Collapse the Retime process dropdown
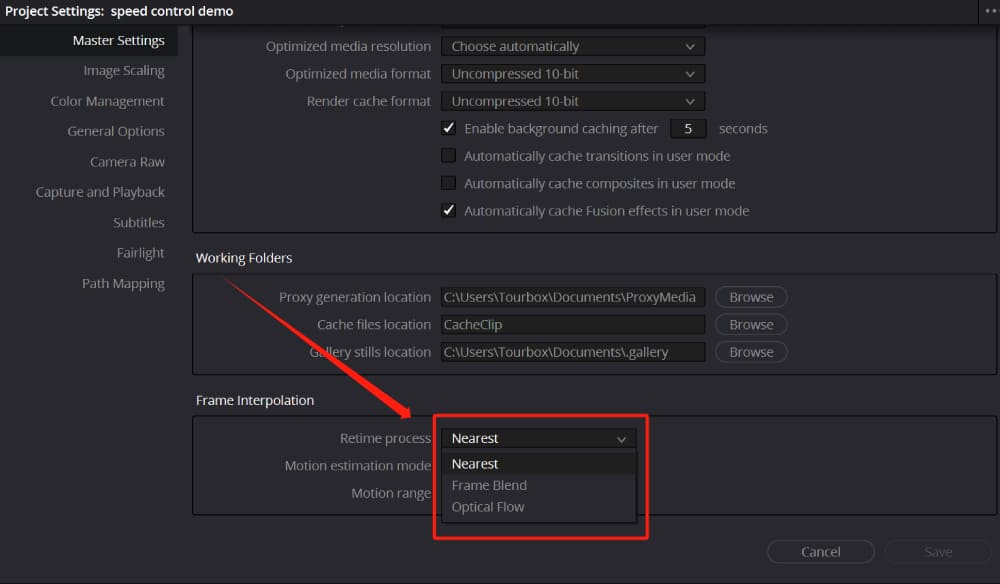The height and width of the screenshot is (584, 1000). tap(623, 438)
